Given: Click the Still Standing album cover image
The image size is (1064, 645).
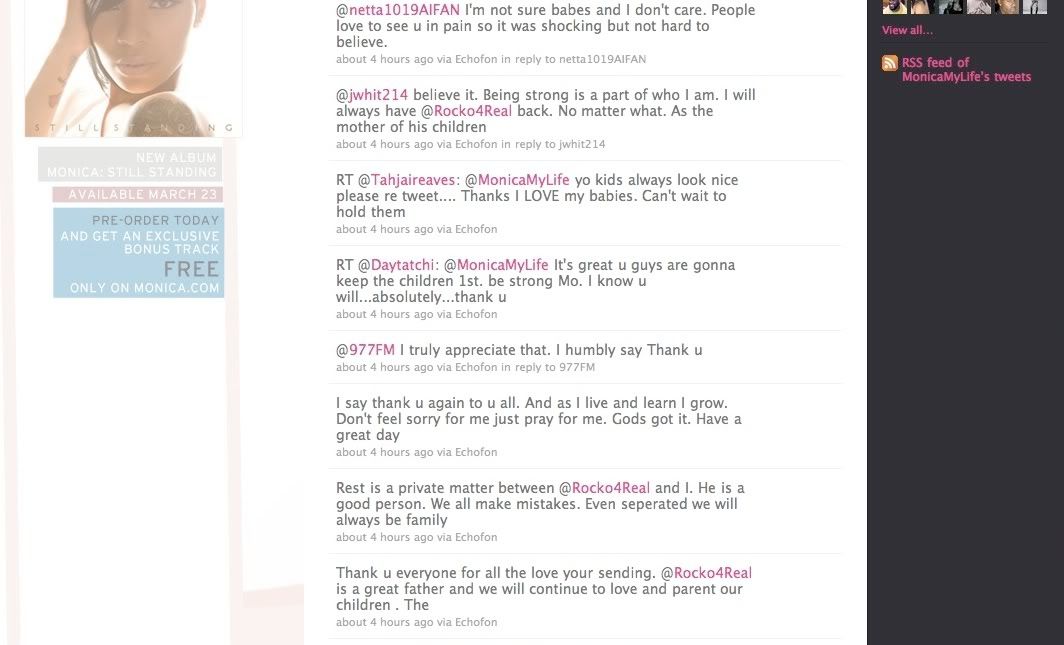Looking at the screenshot, I should pyautogui.click(x=134, y=68).
